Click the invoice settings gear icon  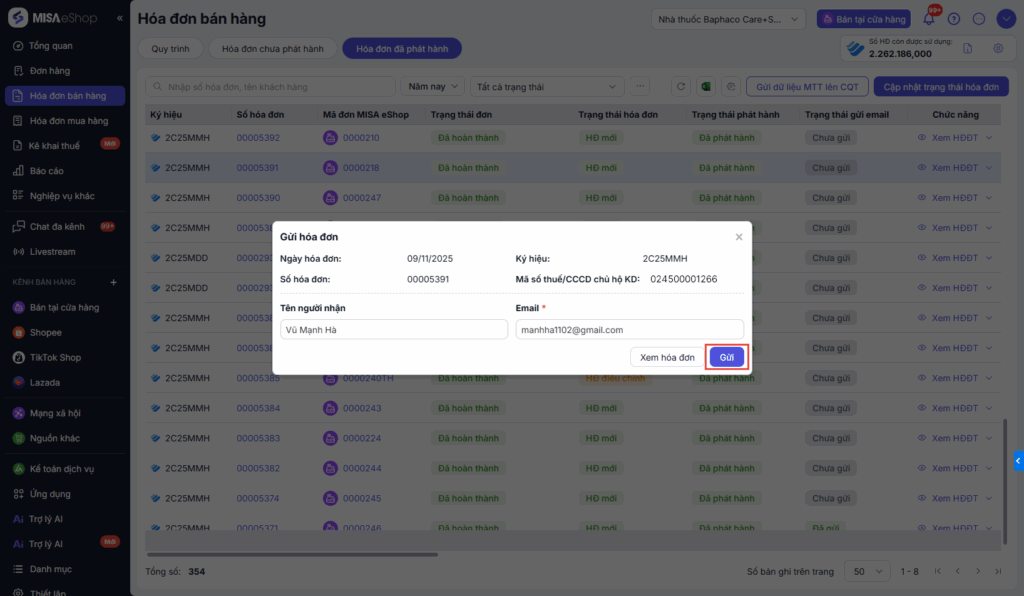click(x=998, y=48)
